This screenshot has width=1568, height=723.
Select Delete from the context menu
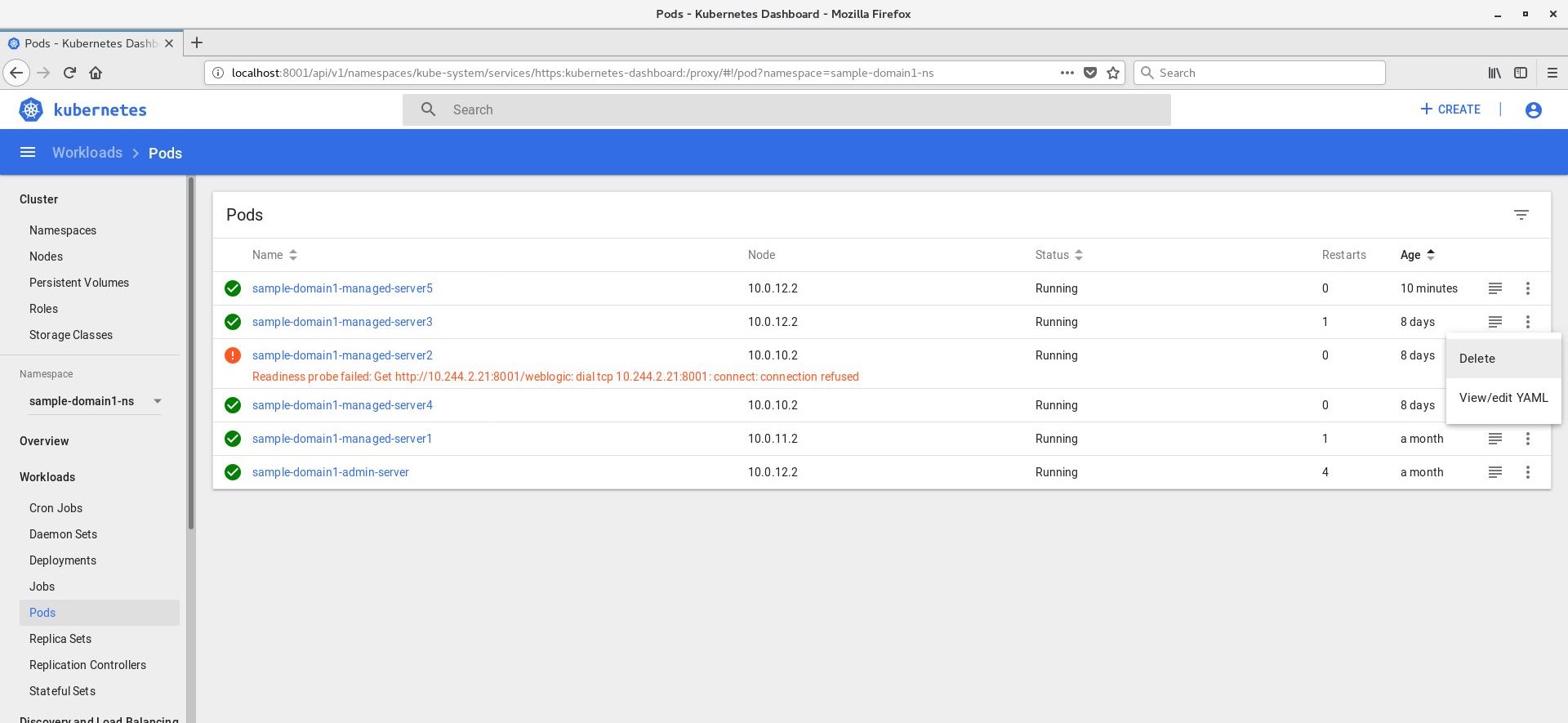[x=1477, y=359]
